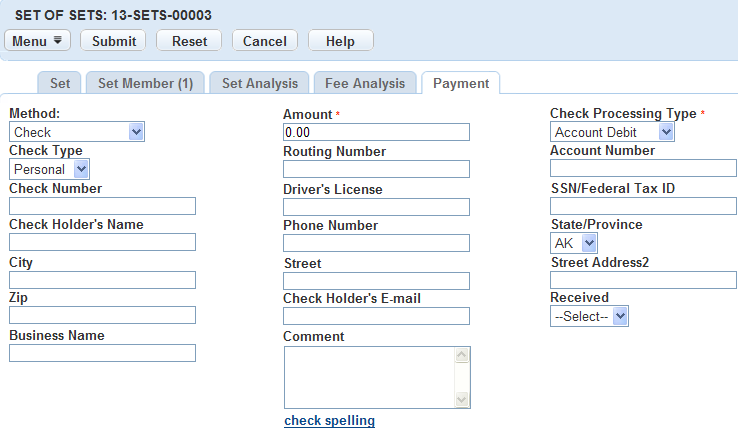Viewport: 738px width, 431px height.
Task: Open the Check Processing Type dropdown
Action: (613, 132)
